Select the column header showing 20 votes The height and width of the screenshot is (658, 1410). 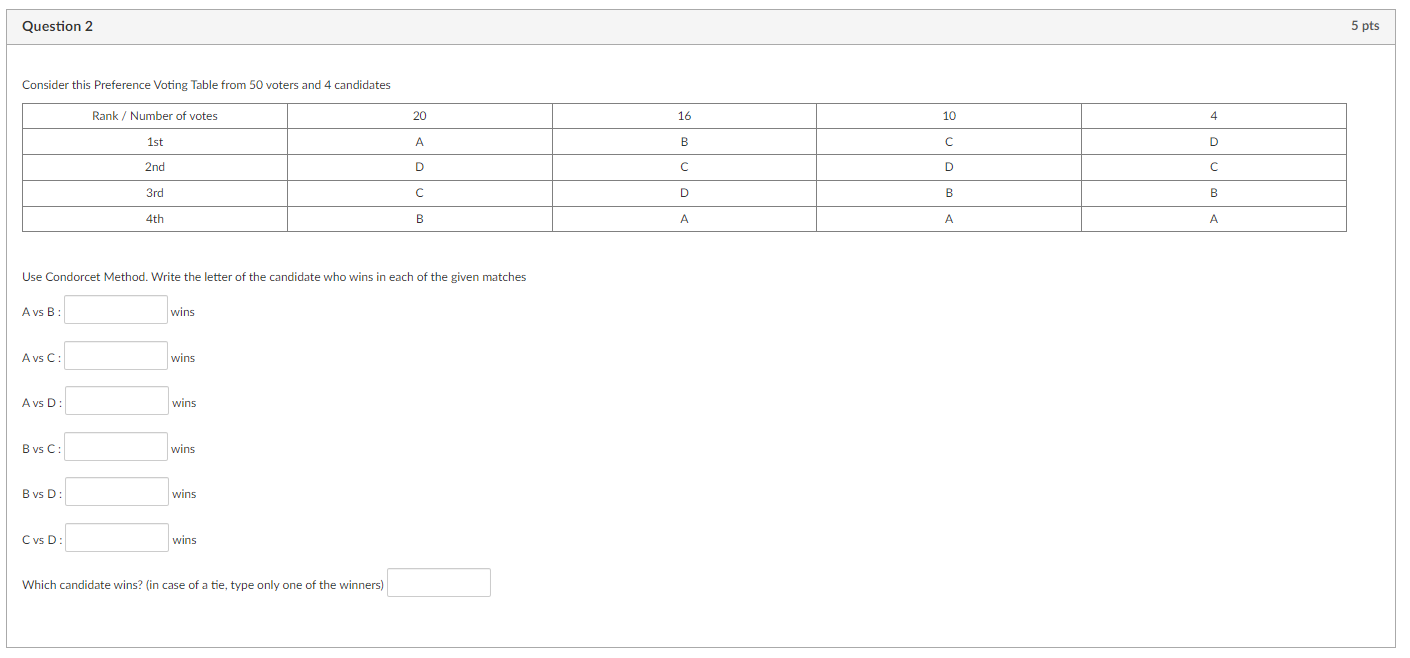coord(418,115)
